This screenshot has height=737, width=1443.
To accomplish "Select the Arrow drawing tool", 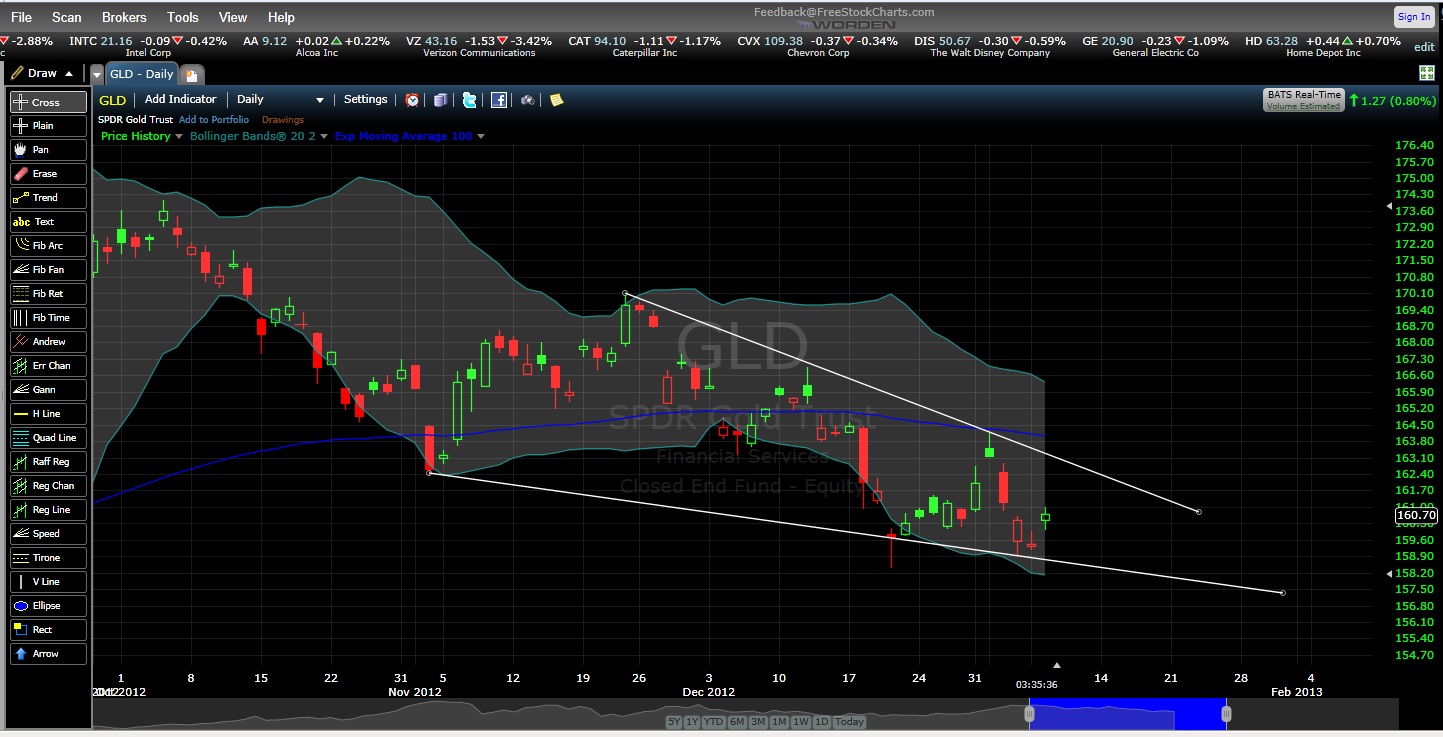I will point(48,654).
